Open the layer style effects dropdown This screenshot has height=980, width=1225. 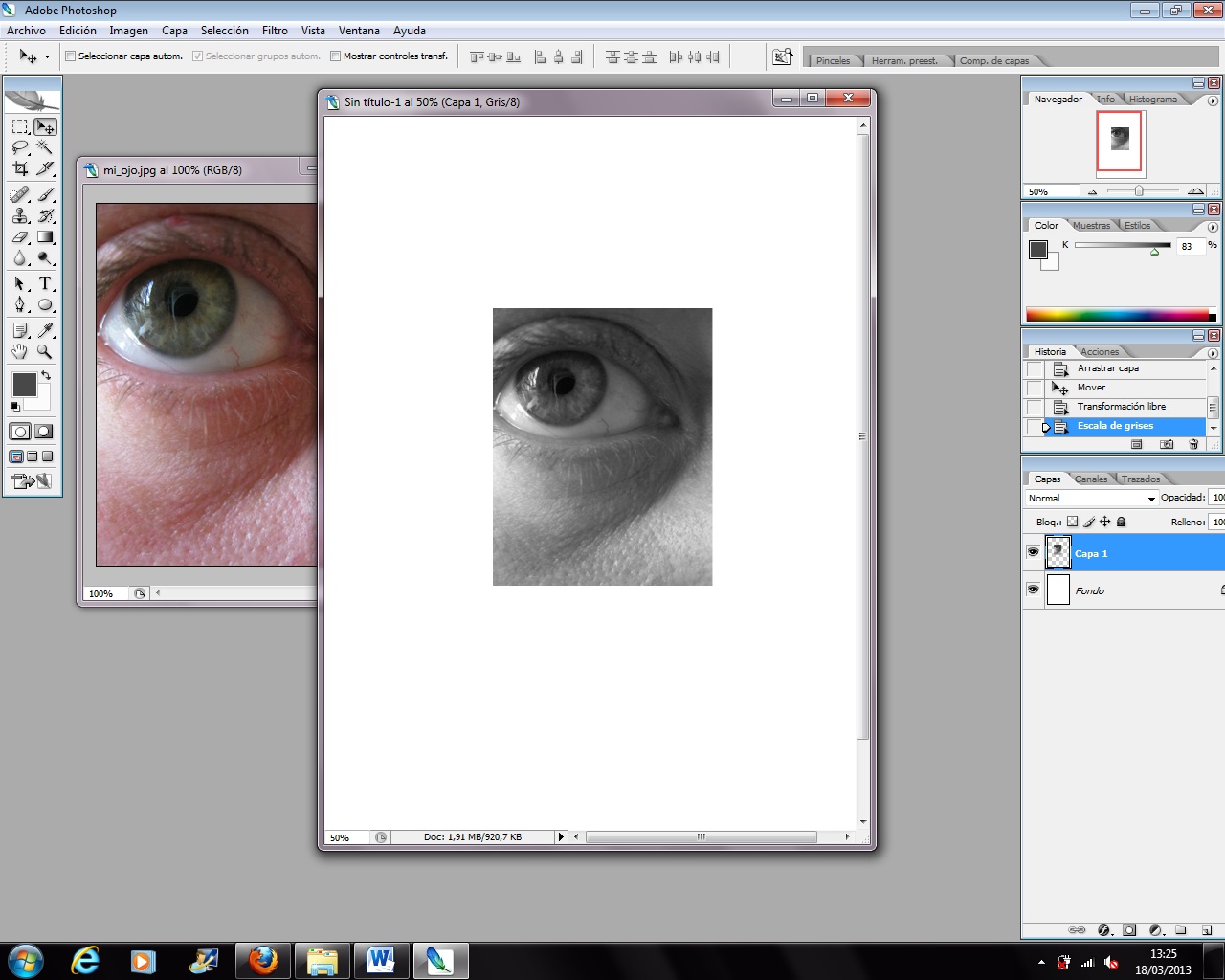coord(1104,930)
